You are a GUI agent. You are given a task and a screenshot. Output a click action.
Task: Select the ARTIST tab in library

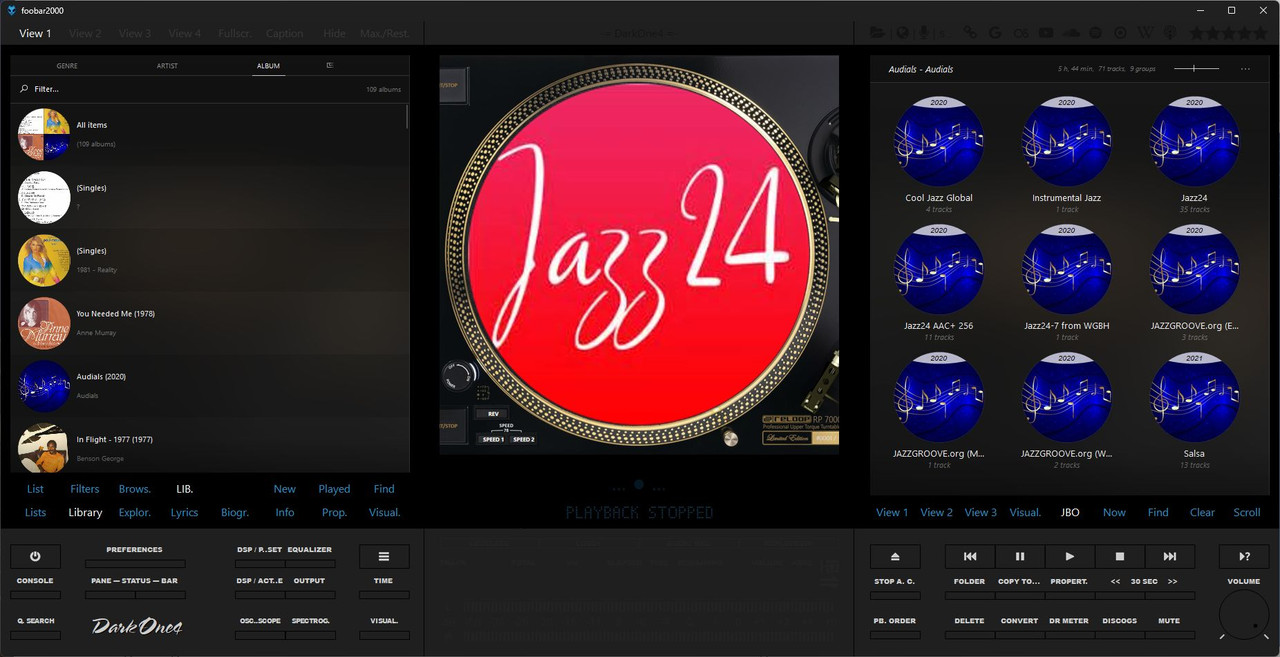coord(167,66)
